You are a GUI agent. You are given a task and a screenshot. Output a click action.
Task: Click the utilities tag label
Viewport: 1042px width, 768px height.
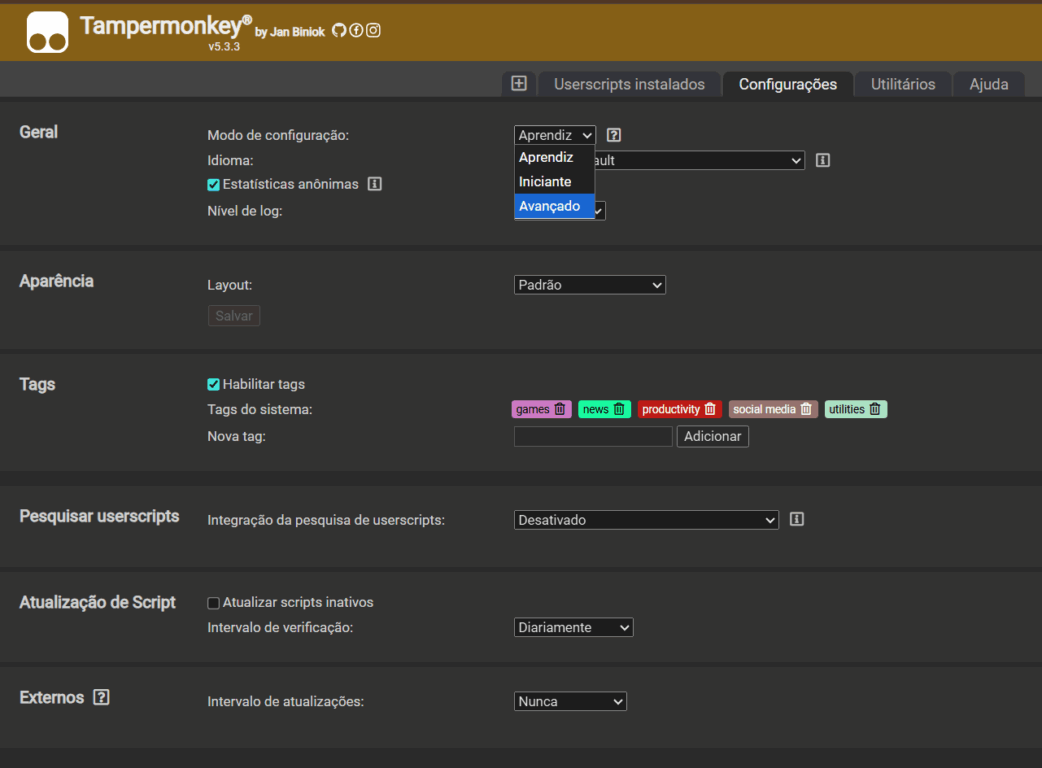(847, 409)
